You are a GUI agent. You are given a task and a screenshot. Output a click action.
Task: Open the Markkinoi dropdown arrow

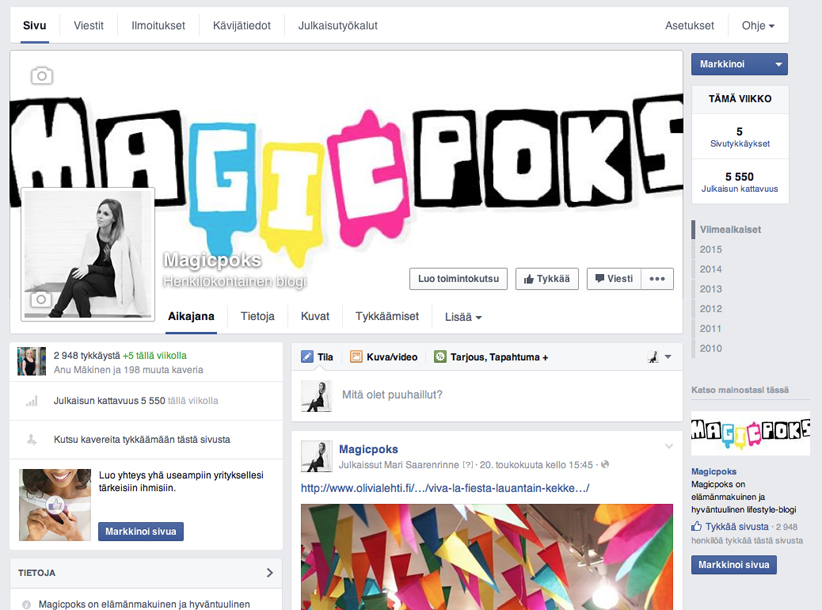point(778,64)
